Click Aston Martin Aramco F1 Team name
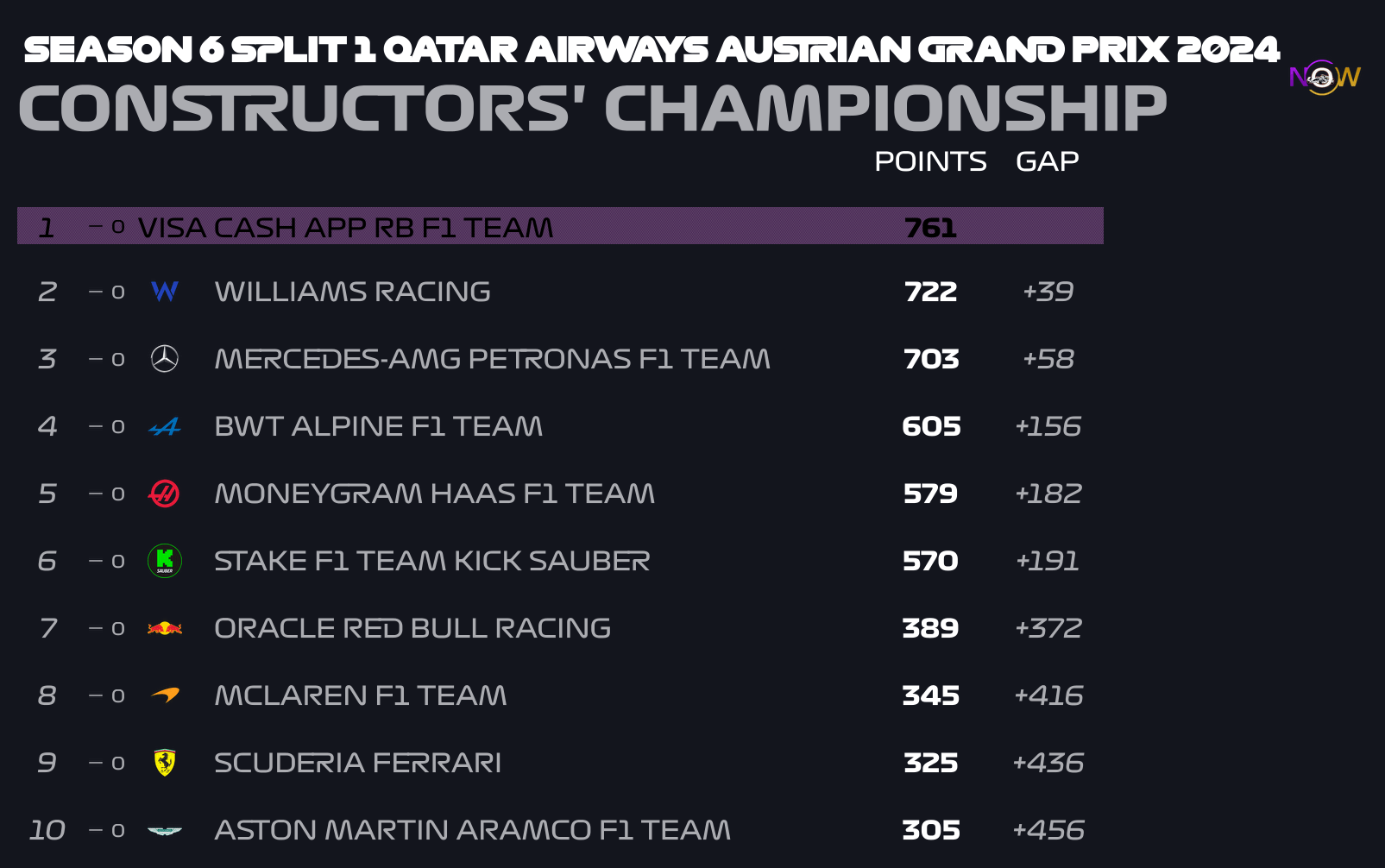 [x=472, y=830]
